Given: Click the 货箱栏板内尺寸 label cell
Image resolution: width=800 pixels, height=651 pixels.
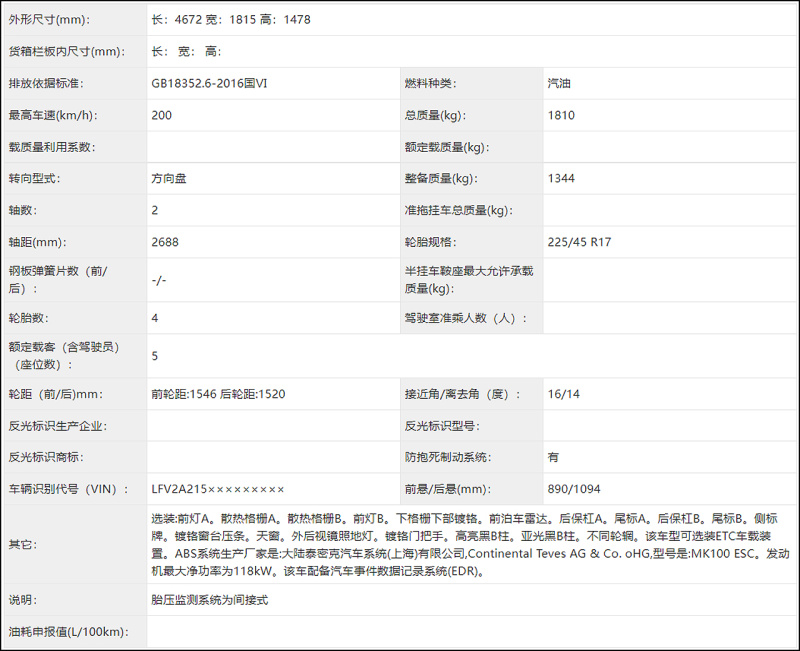Looking at the screenshot, I should (65, 49).
